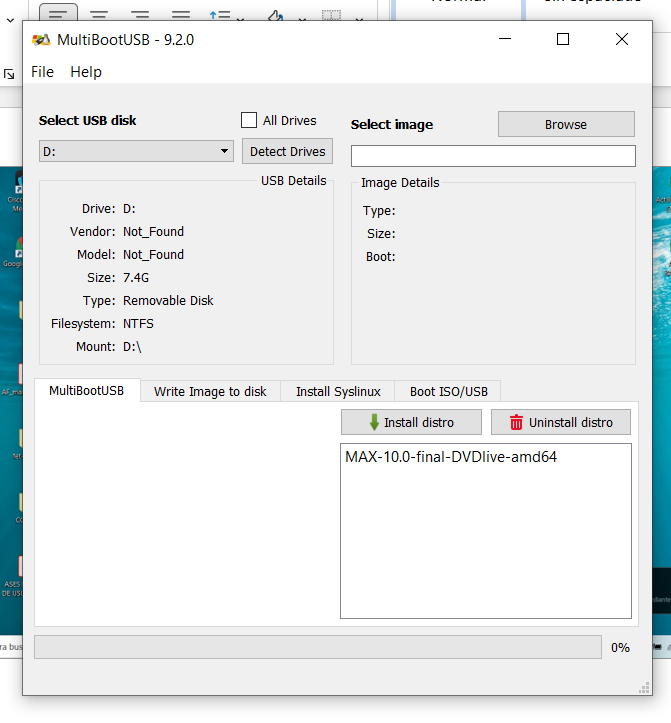Open the File menu
Screen dimensions: 671x723
[42, 72]
